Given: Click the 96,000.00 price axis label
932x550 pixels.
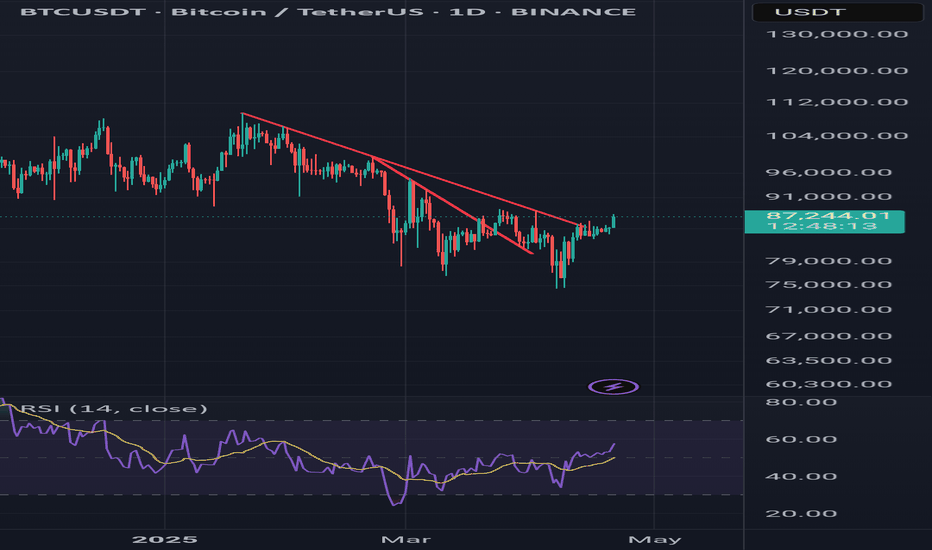Looking at the screenshot, I should tap(829, 172).
